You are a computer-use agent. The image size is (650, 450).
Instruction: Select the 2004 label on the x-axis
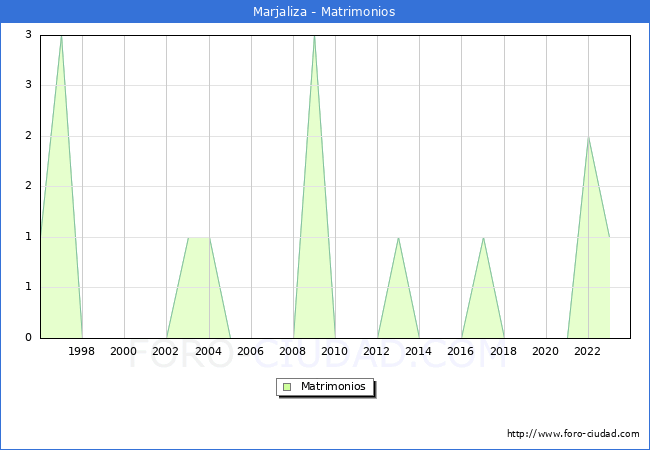pyautogui.click(x=208, y=351)
